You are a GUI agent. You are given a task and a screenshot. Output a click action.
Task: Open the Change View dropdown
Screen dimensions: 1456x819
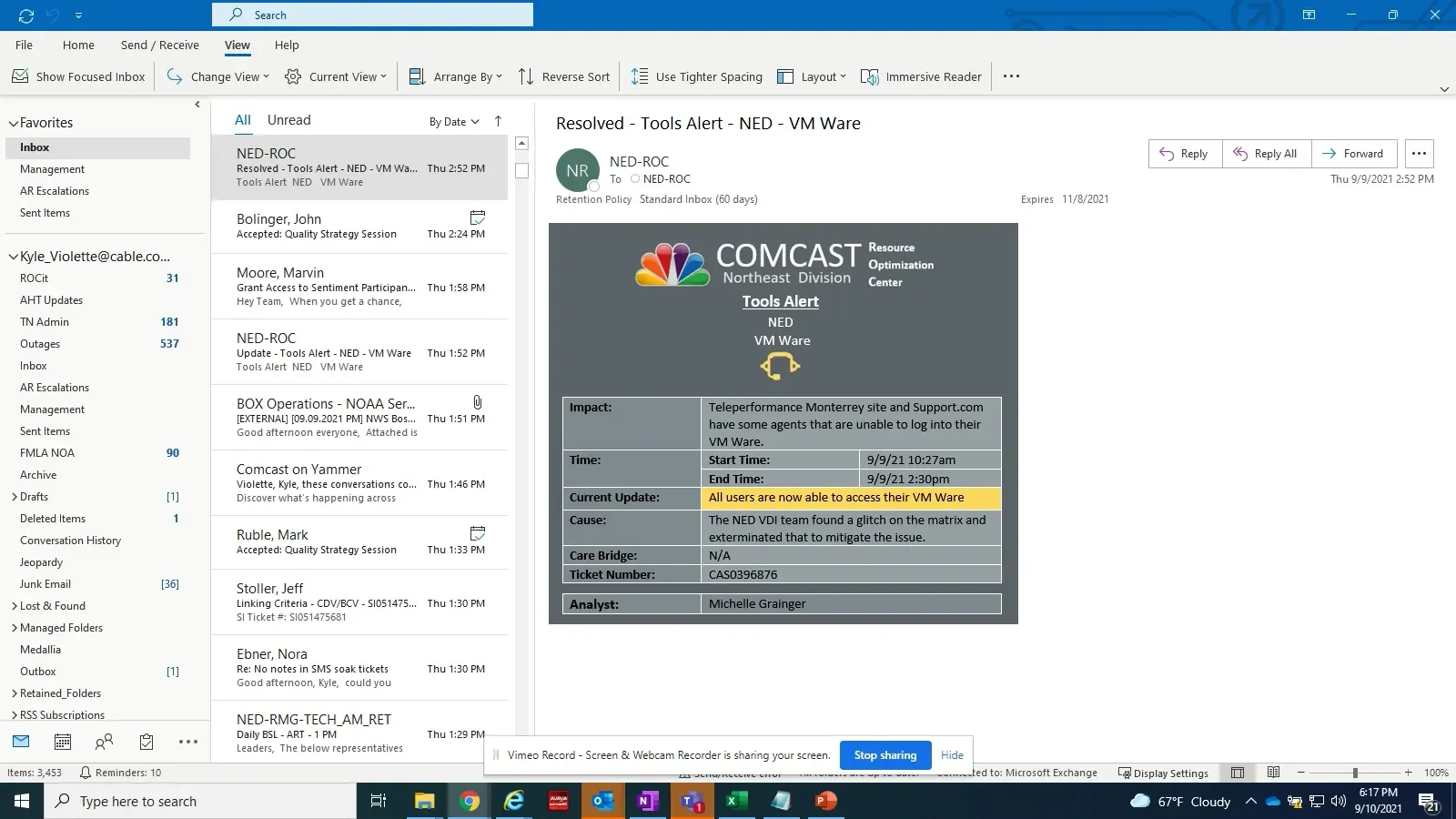(x=217, y=76)
